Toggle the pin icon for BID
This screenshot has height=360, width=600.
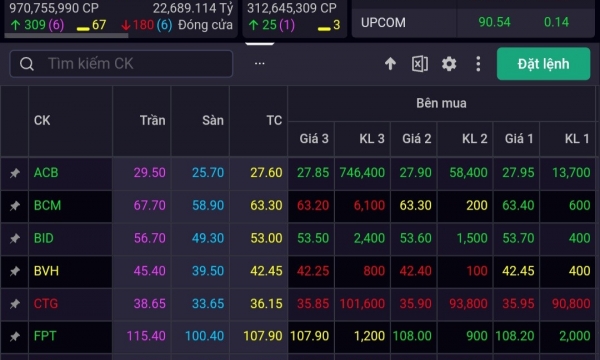point(15,239)
